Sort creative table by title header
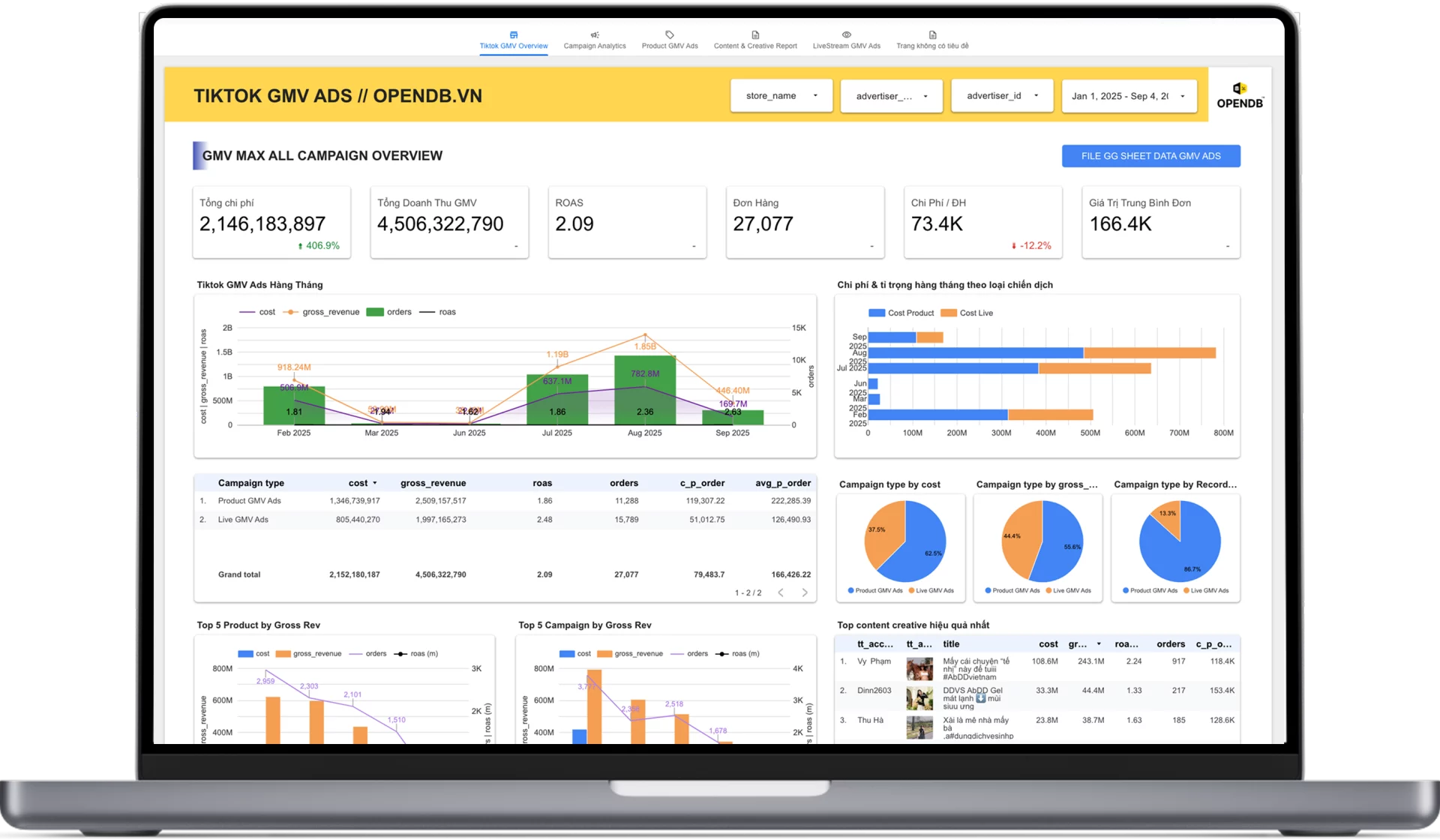This screenshot has height=840, width=1440. click(x=951, y=644)
